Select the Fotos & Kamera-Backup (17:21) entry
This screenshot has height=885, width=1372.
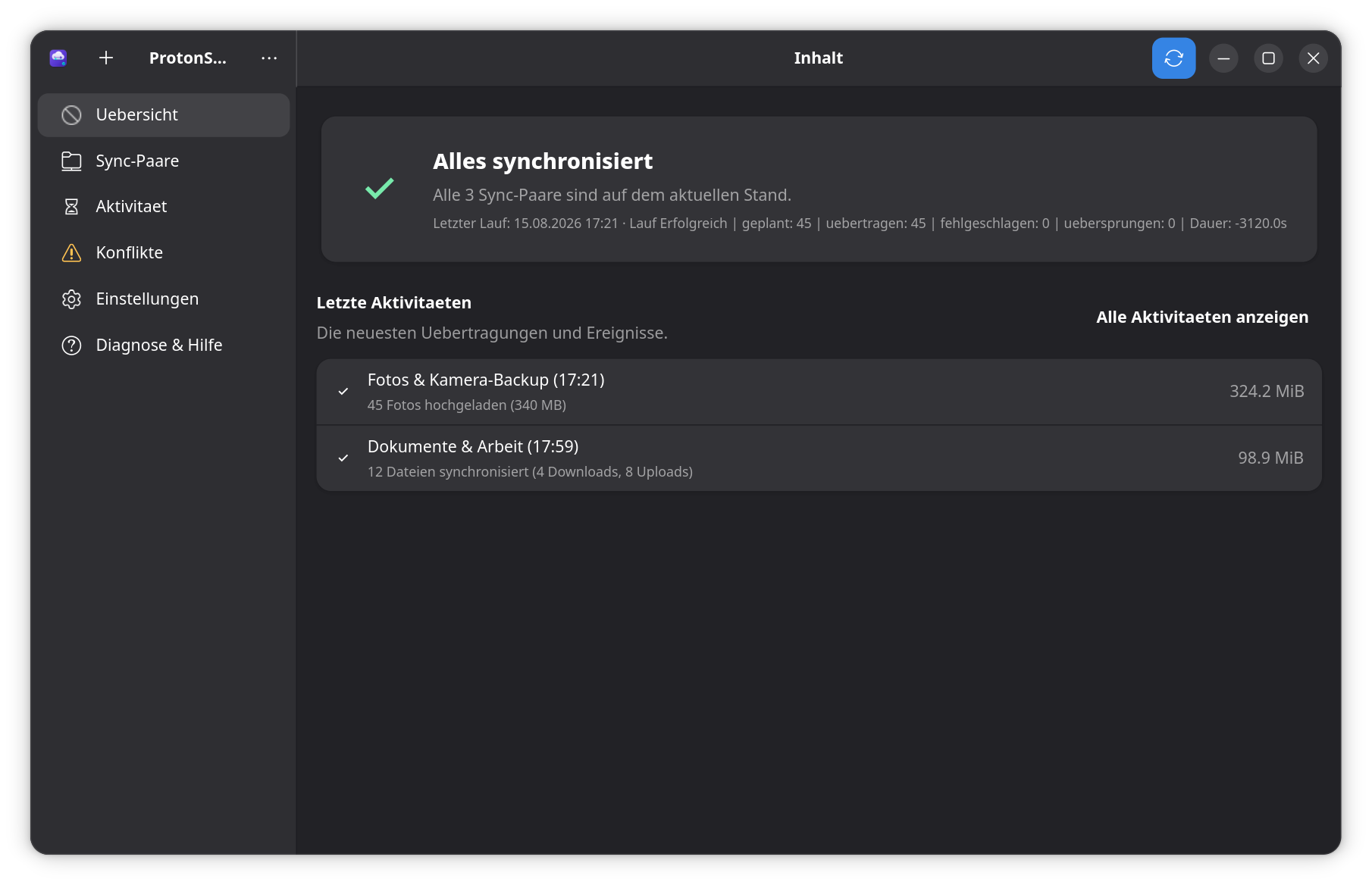[x=819, y=392]
